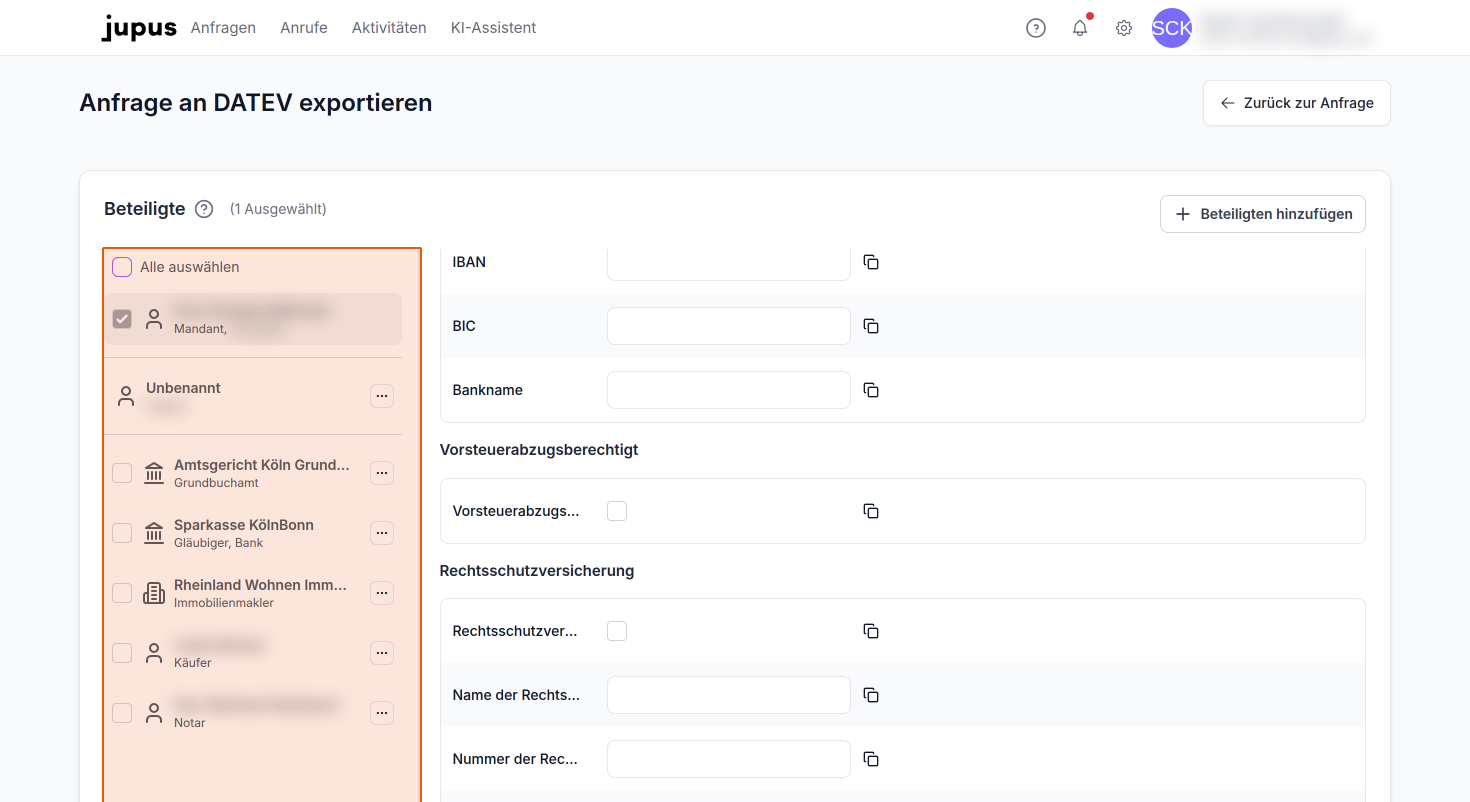Click the Beteiligten hinzufügen button
Image resolution: width=1470 pixels, height=802 pixels.
[1263, 214]
